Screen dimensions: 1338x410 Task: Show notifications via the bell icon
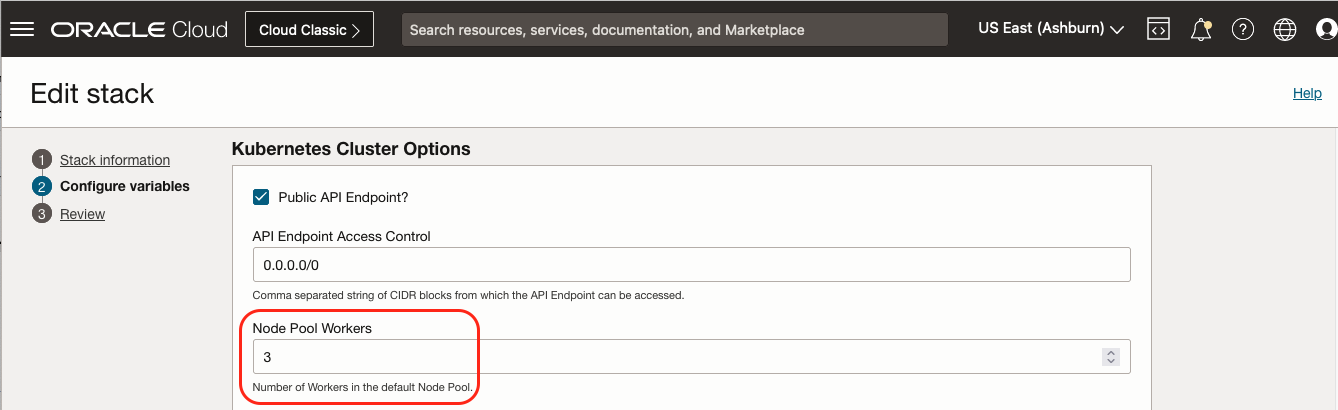(x=1201, y=29)
